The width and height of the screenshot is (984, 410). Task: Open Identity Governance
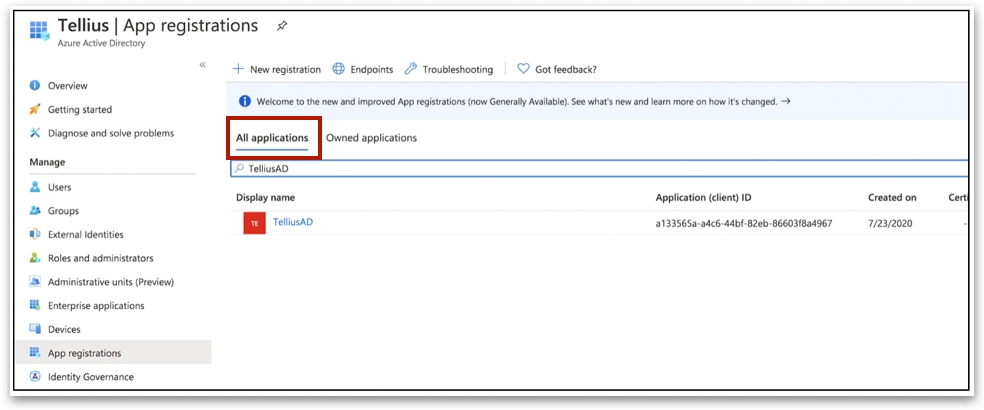point(90,377)
